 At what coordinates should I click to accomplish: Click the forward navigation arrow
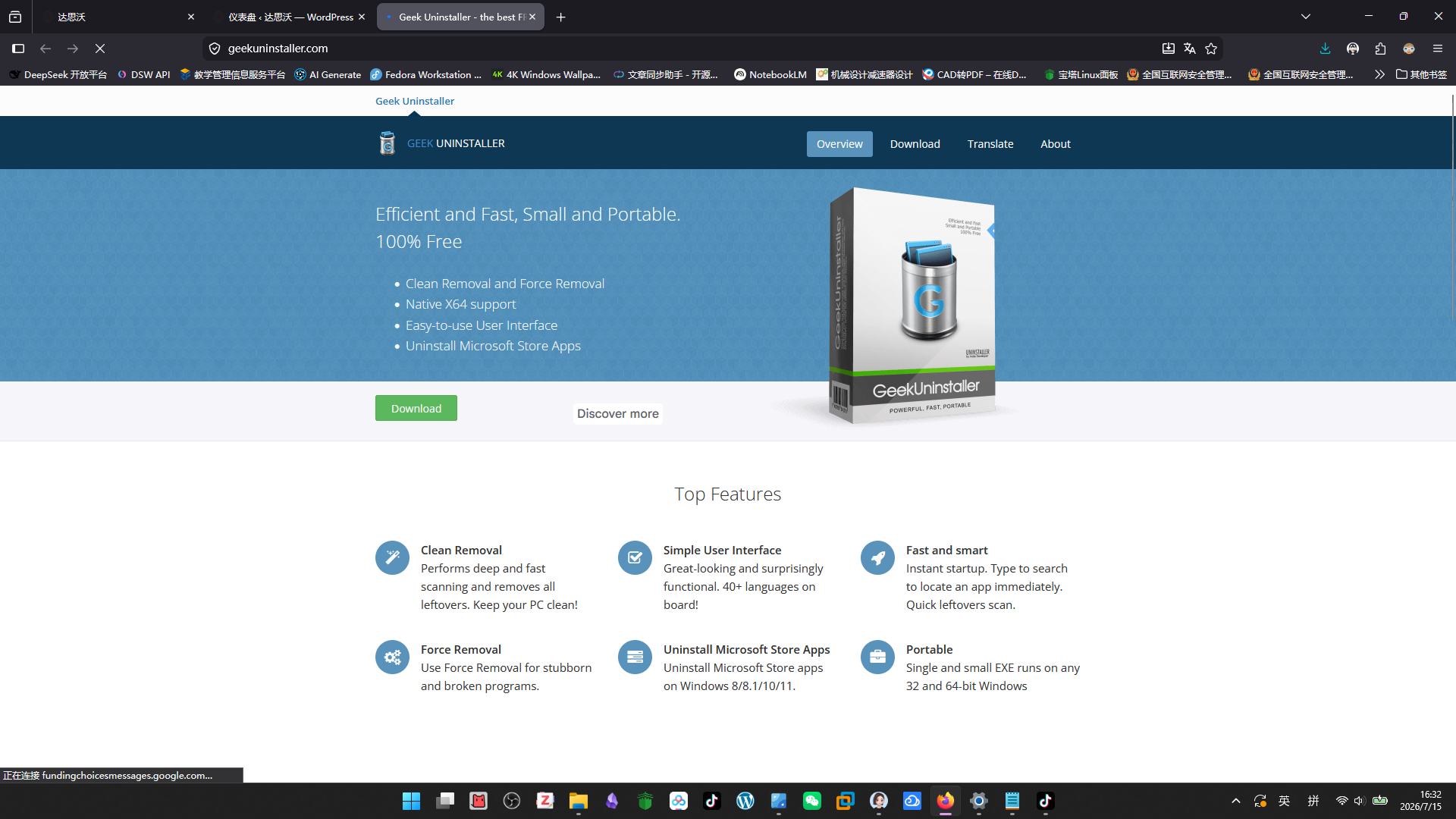click(73, 49)
